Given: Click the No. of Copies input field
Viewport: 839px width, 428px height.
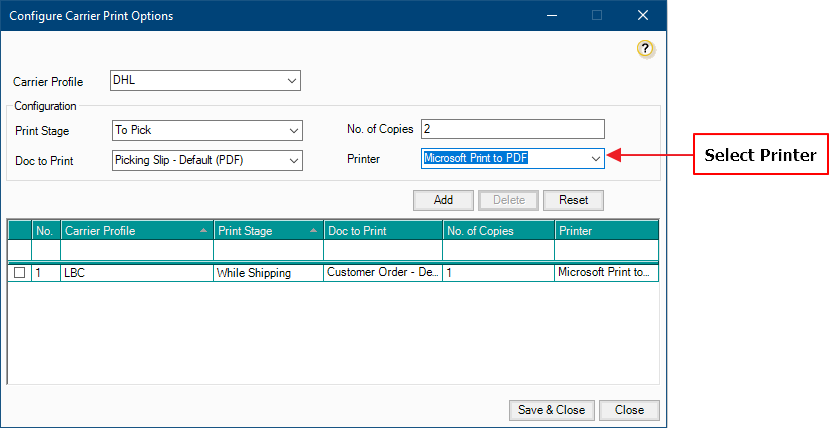Looking at the screenshot, I should 512,129.
